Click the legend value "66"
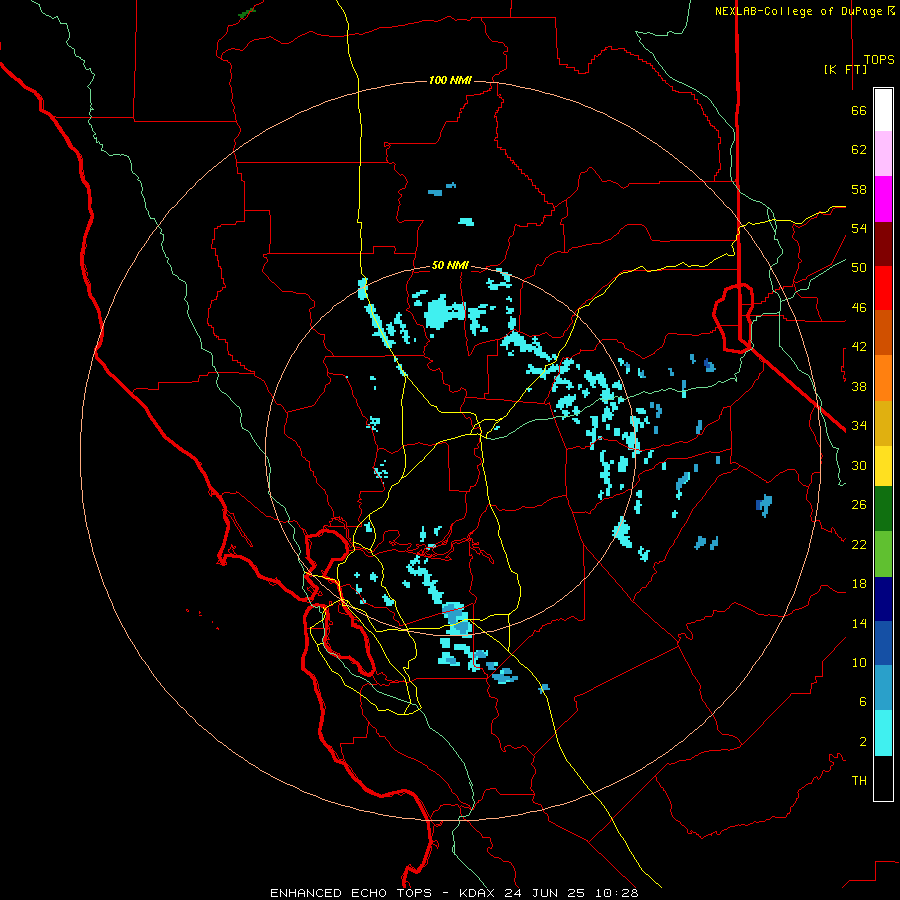900x900 pixels. pos(859,110)
